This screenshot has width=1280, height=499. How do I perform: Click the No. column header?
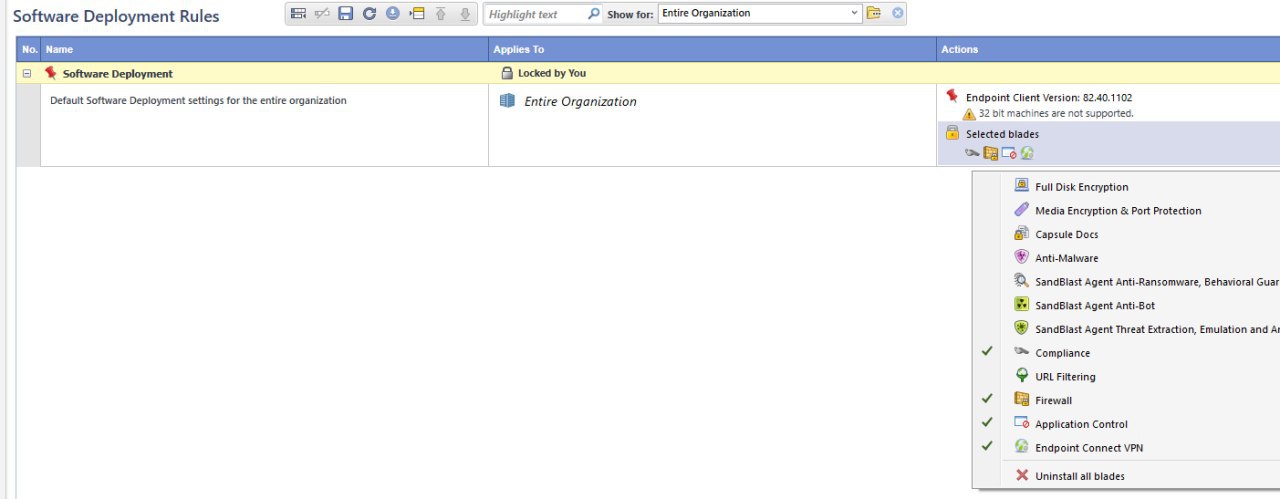tap(29, 49)
